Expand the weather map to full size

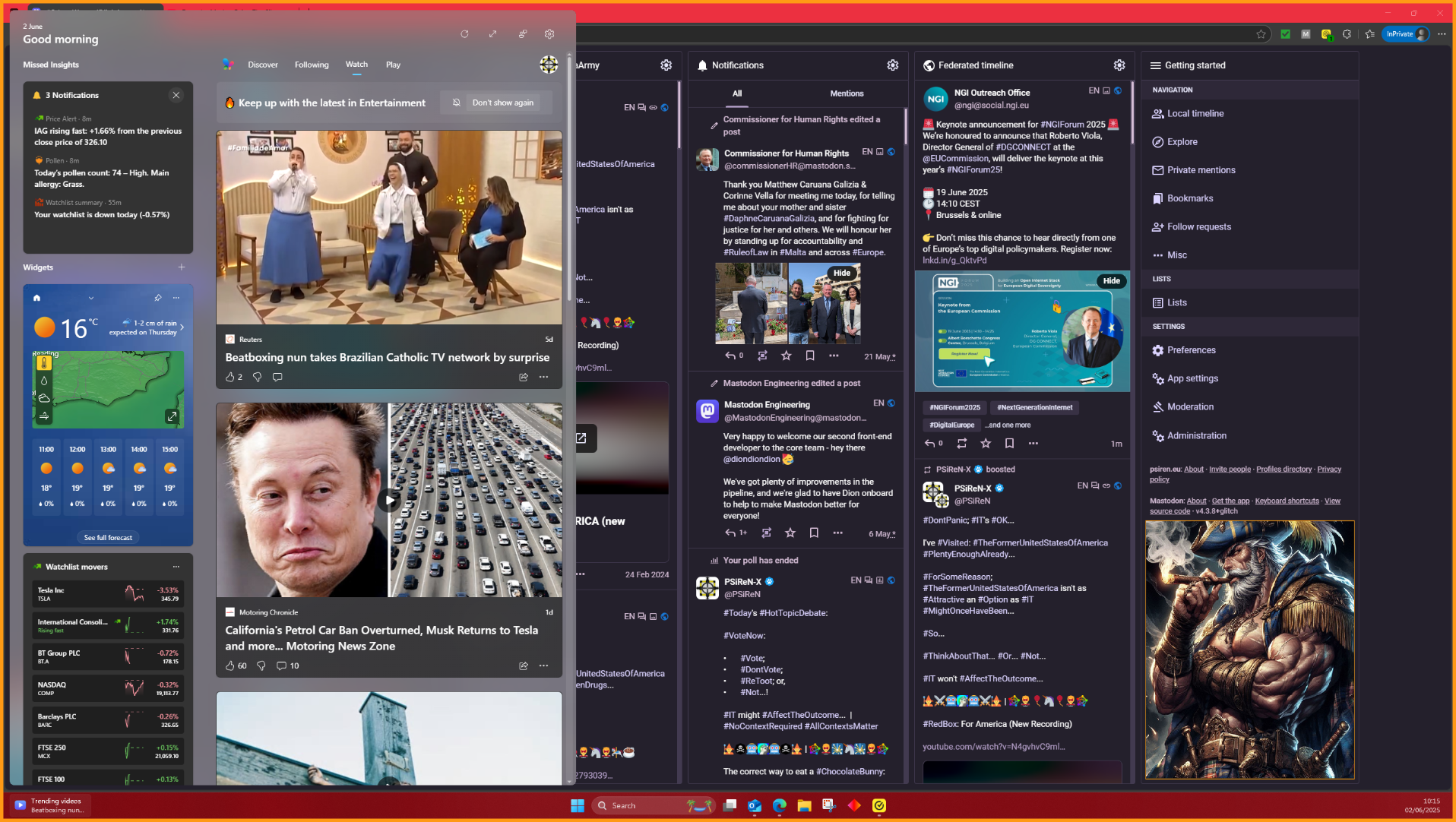172,416
